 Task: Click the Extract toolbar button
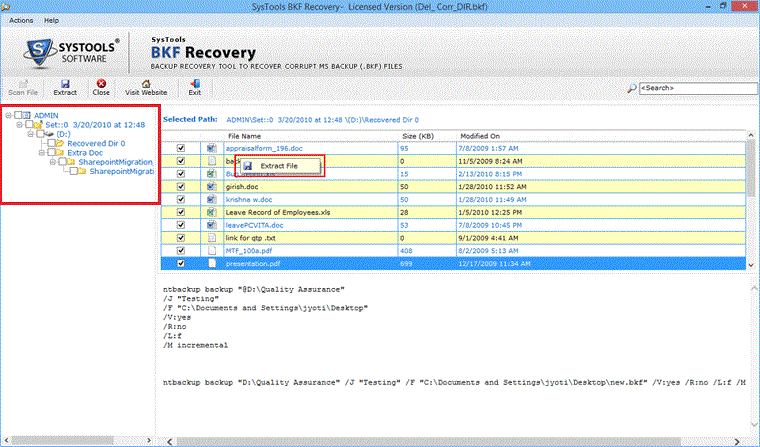click(65, 87)
